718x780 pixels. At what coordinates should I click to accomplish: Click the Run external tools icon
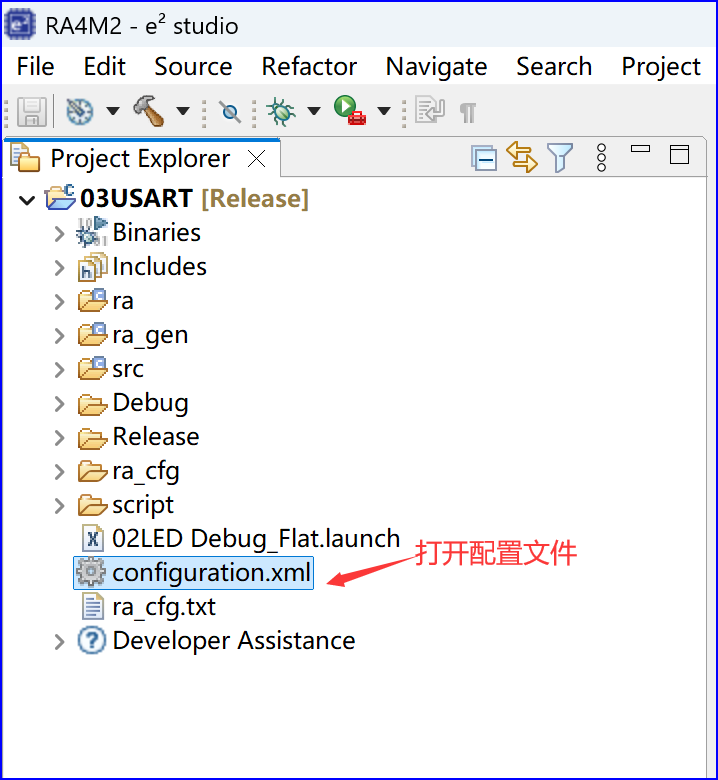tap(350, 110)
